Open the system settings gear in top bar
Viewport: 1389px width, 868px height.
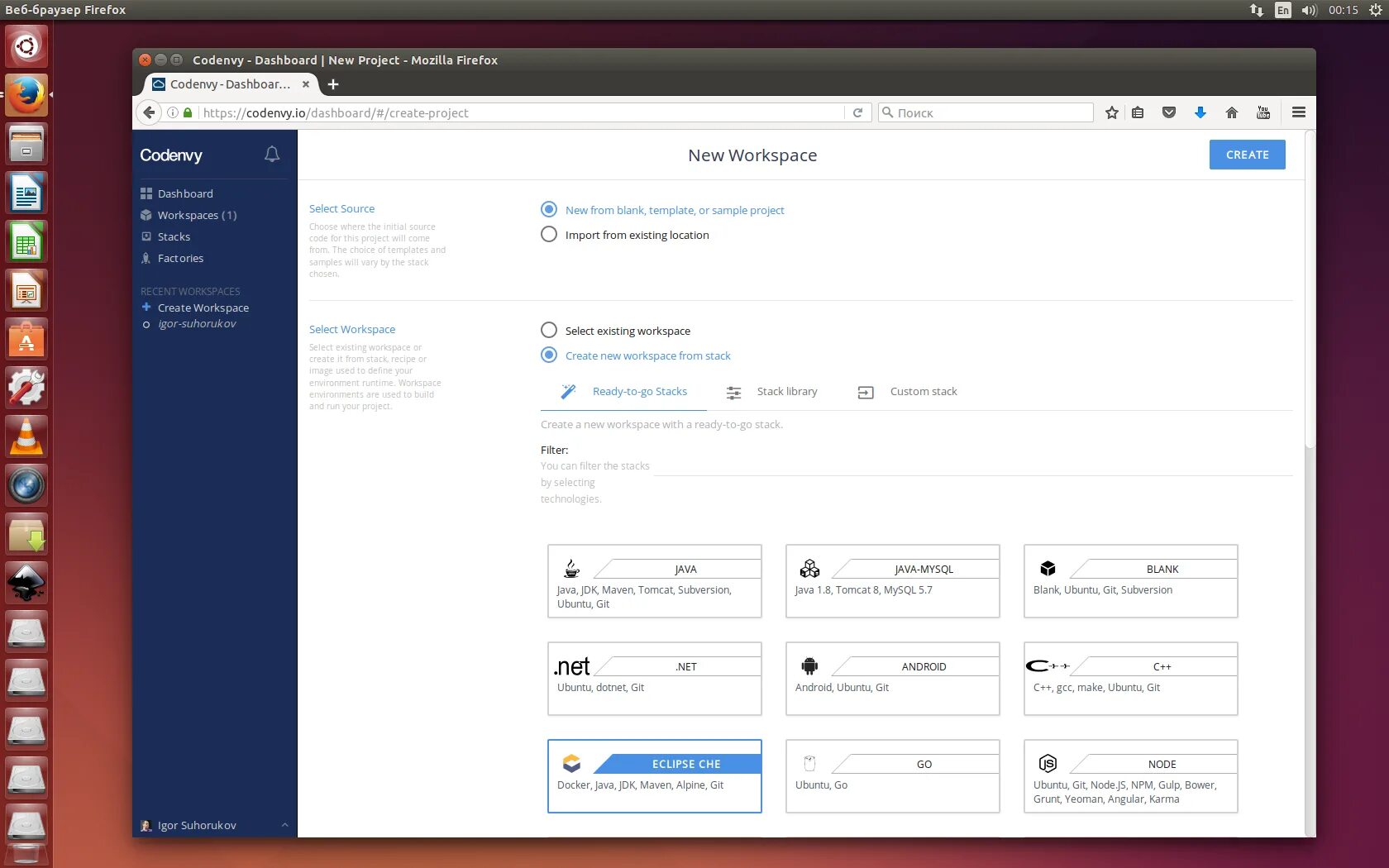(x=1376, y=10)
